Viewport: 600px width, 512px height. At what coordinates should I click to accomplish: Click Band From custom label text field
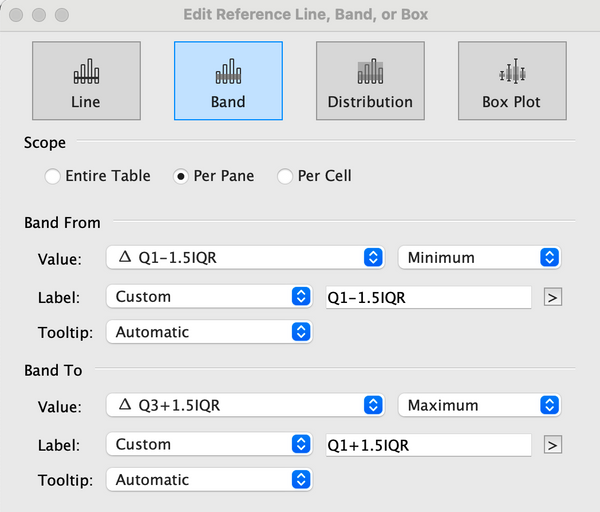pos(428,297)
